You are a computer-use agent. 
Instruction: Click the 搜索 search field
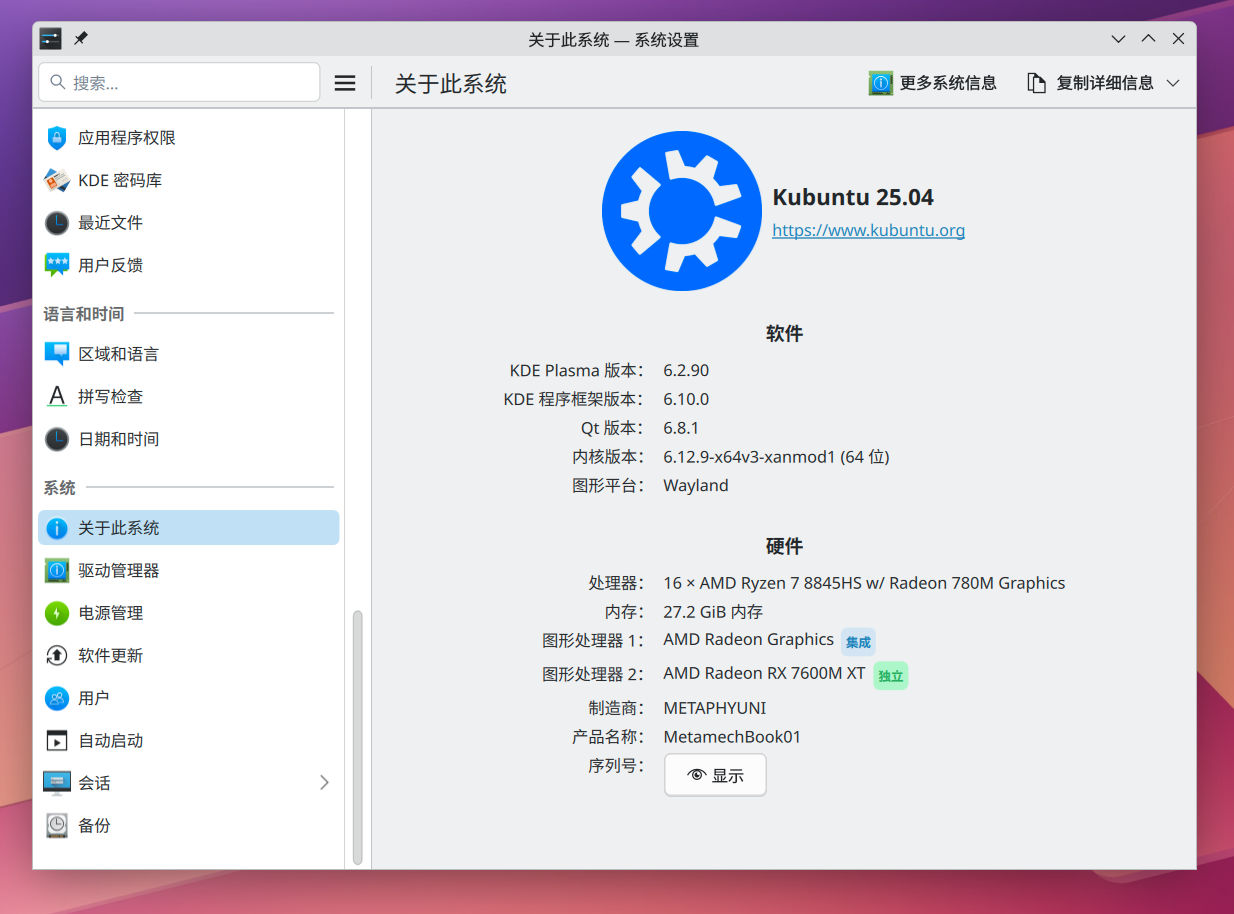(x=179, y=83)
